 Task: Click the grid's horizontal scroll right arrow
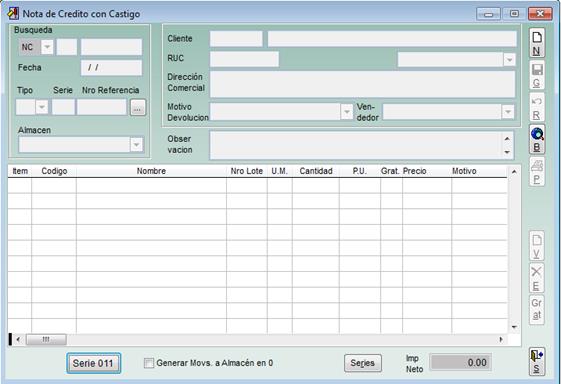point(501,339)
